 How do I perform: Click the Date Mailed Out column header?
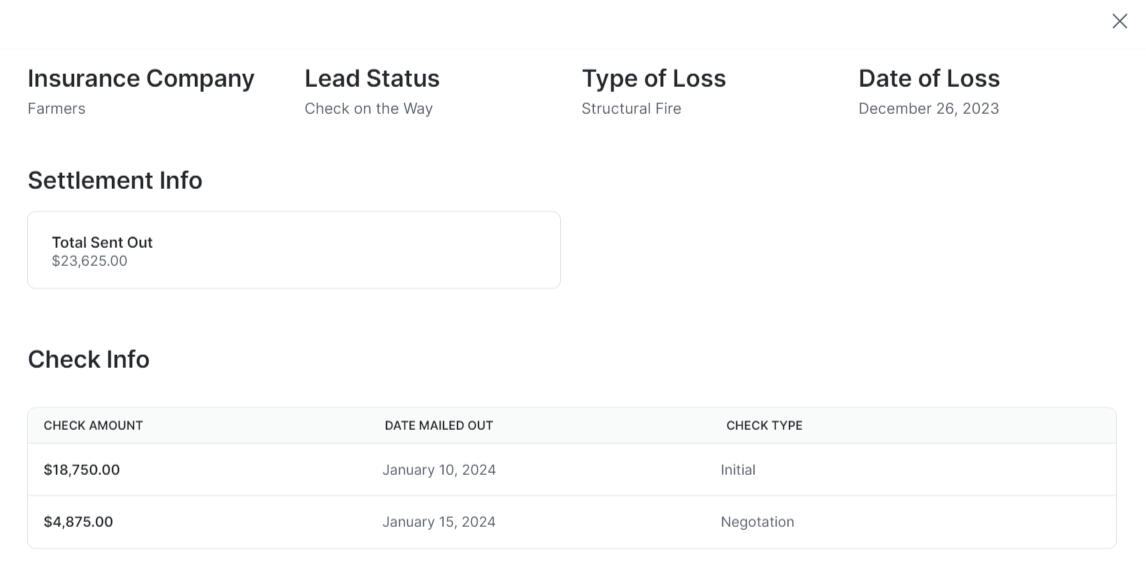(x=439, y=425)
